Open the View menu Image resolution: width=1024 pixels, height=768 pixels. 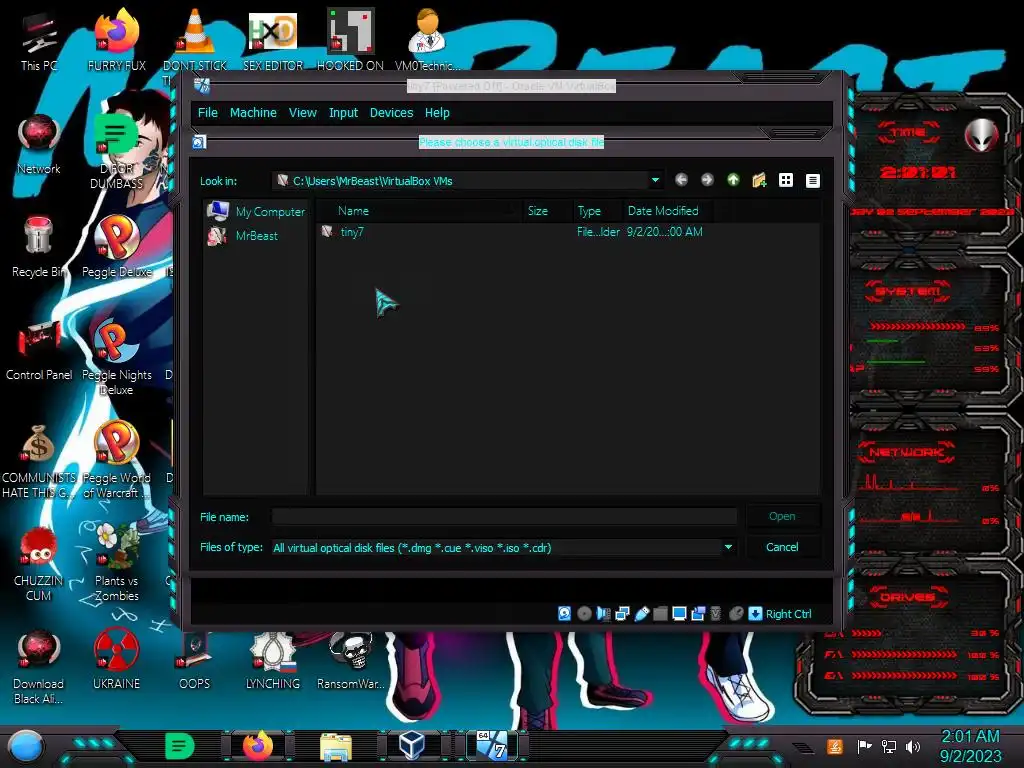(302, 112)
